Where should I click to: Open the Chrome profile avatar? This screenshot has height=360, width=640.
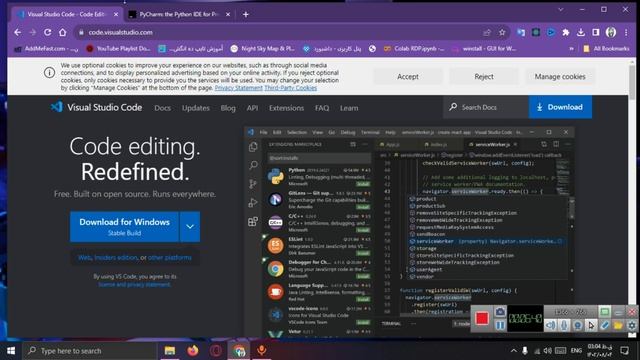click(611, 32)
